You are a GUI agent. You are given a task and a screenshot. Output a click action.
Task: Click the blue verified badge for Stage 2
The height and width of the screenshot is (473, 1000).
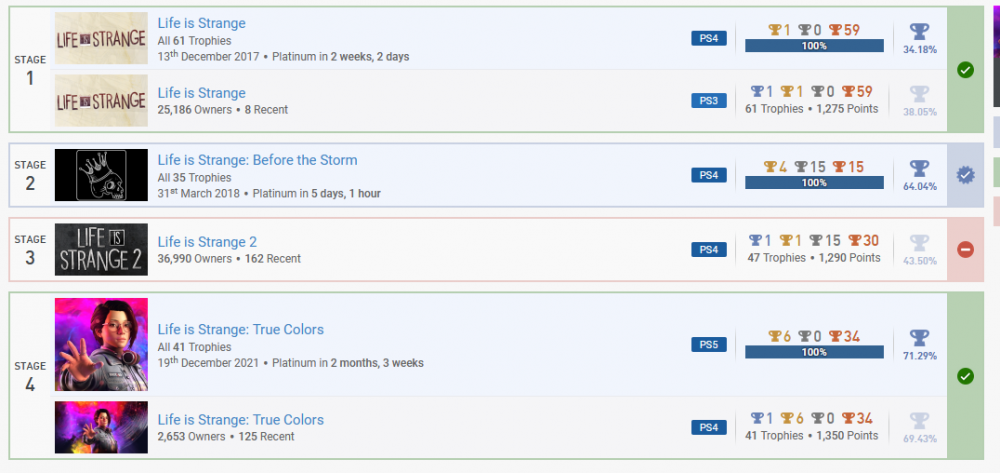coord(965,174)
